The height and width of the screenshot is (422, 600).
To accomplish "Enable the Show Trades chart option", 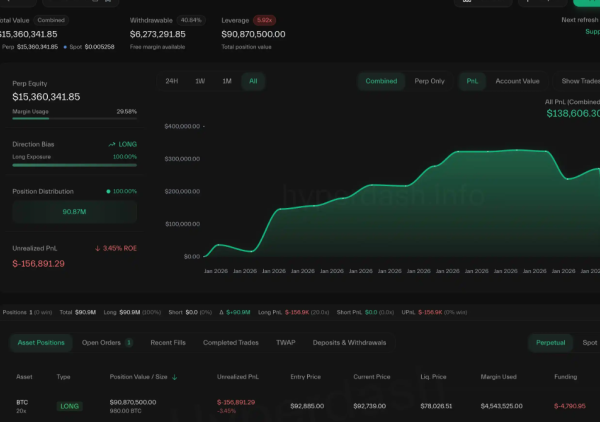I will (580, 81).
